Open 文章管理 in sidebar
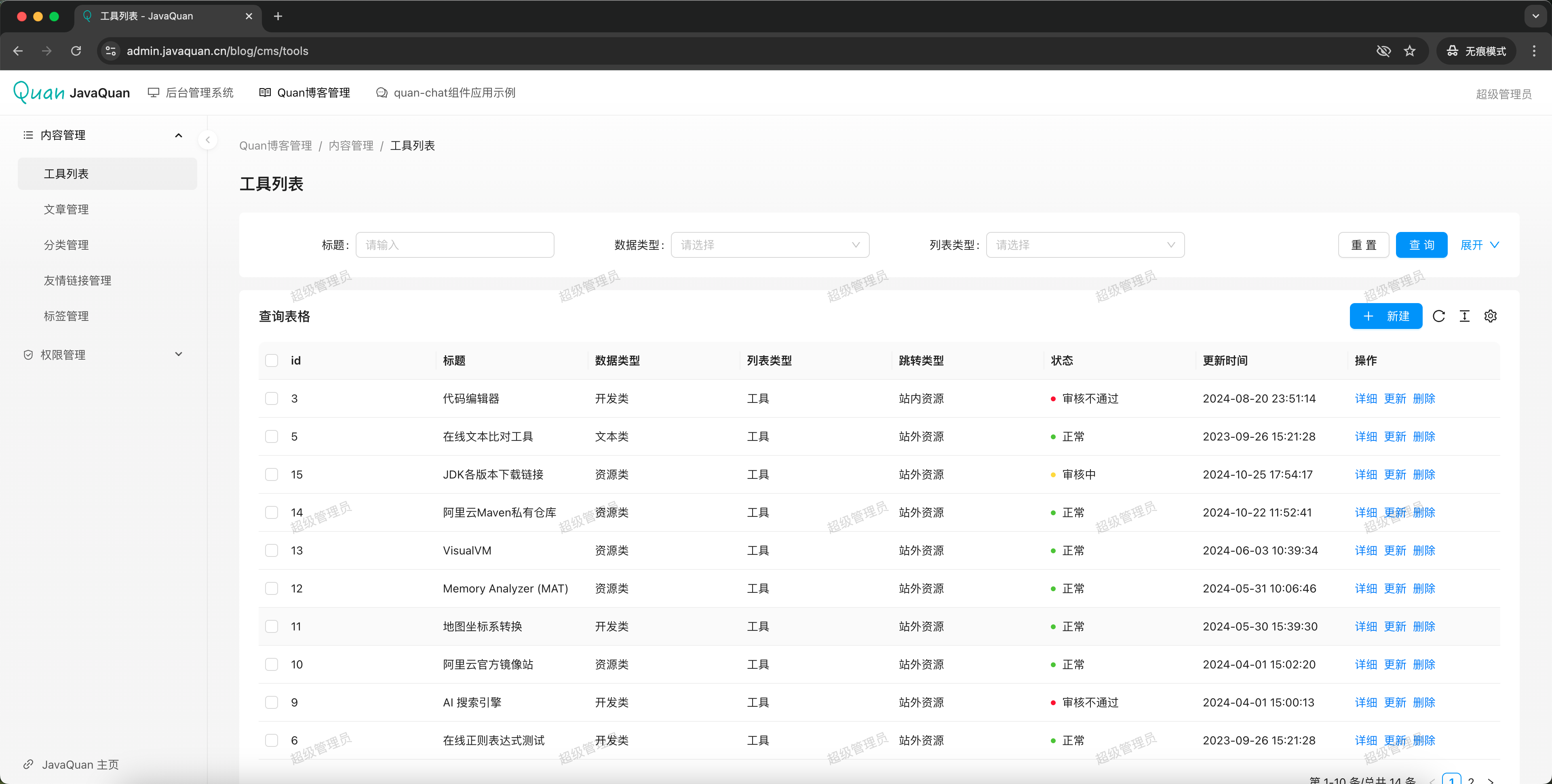Viewport: 1552px width, 784px height. click(66, 209)
